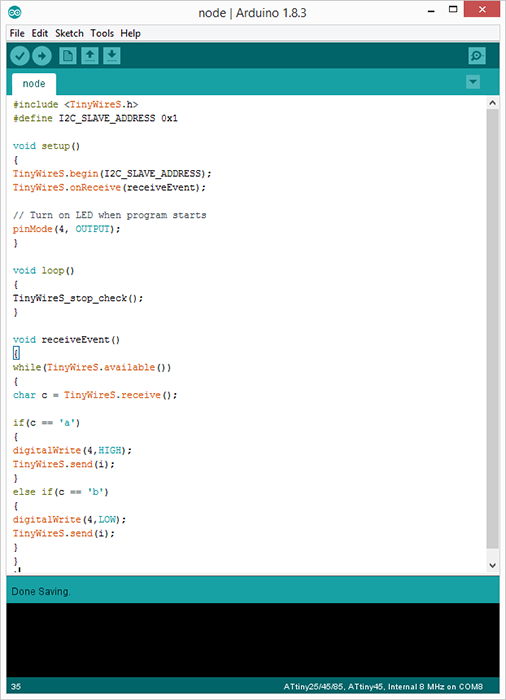Screen dimensions: 506x700
Task: Click the 'digitalWrite(4,HIGH);' line
Action: [72, 450]
